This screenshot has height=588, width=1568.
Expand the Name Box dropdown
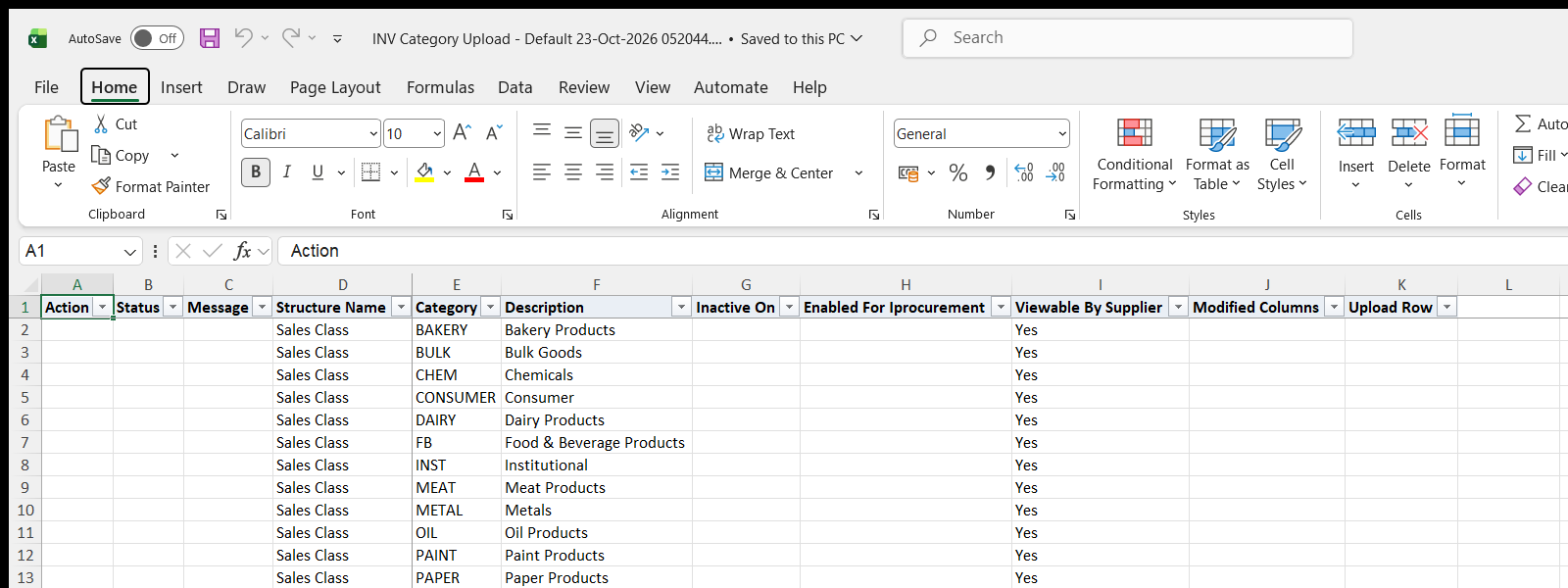(x=129, y=252)
